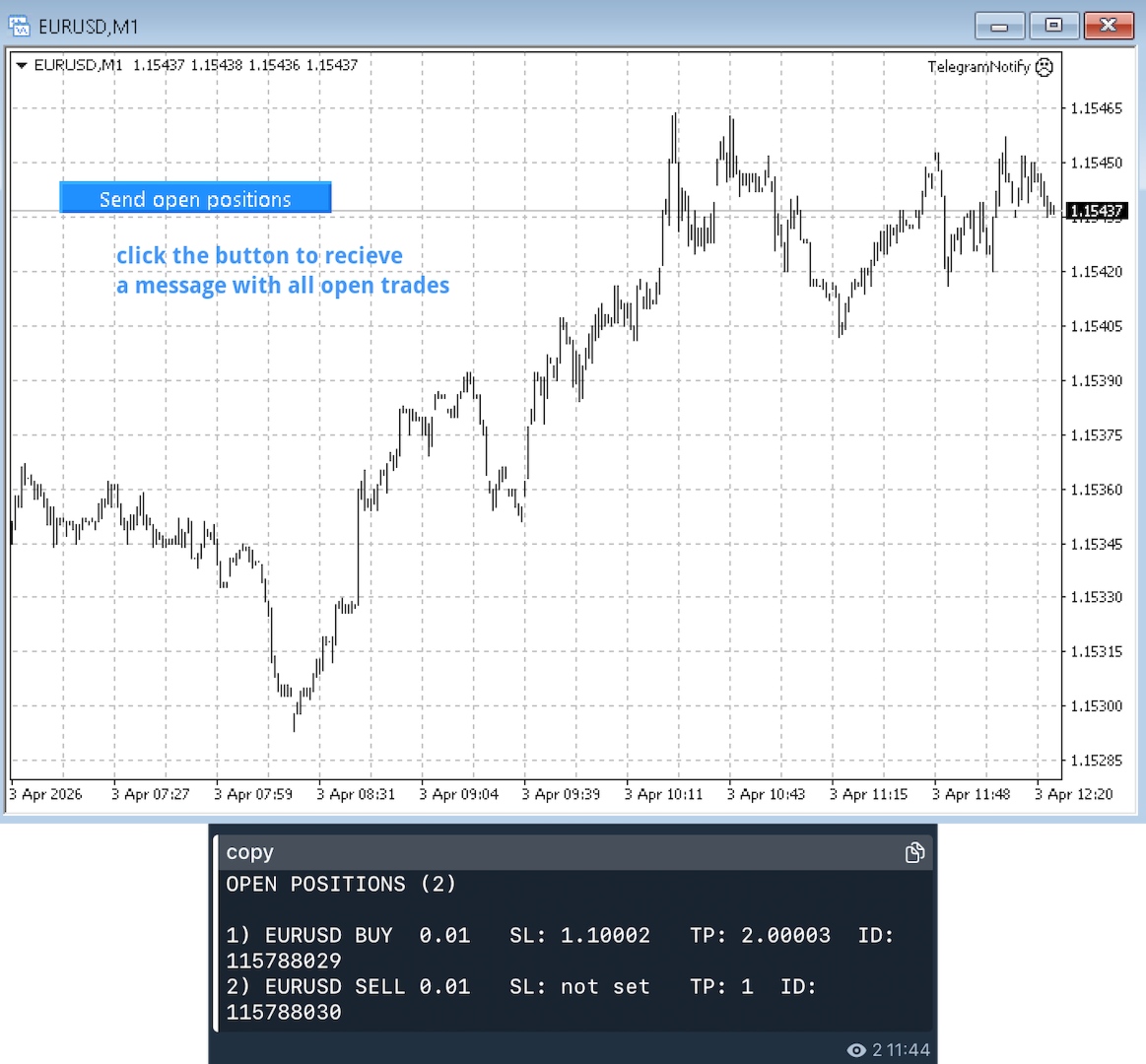This screenshot has width=1146, height=1064.
Task: Click the price scale label 1.15345
Action: [x=1097, y=544]
